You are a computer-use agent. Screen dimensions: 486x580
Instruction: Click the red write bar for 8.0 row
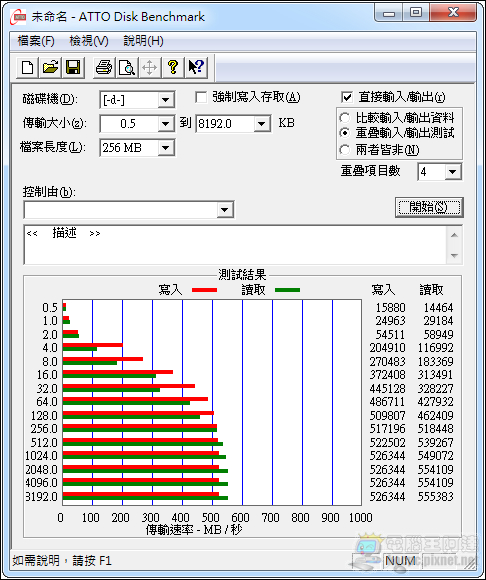pos(103,359)
